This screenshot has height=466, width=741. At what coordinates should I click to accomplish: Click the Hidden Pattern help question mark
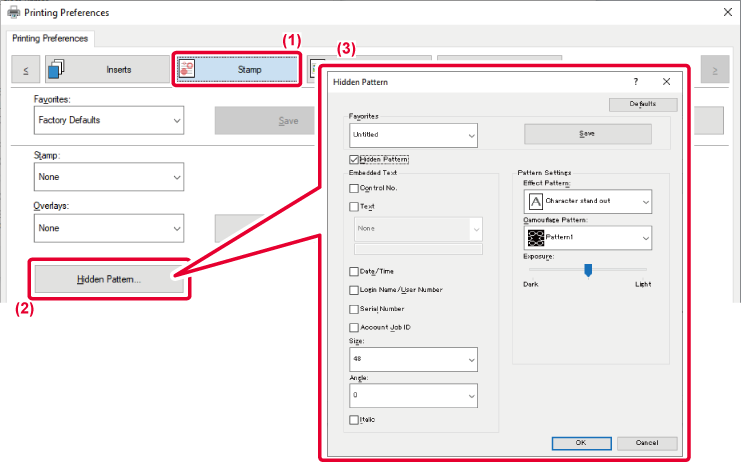(x=636, y=82)
